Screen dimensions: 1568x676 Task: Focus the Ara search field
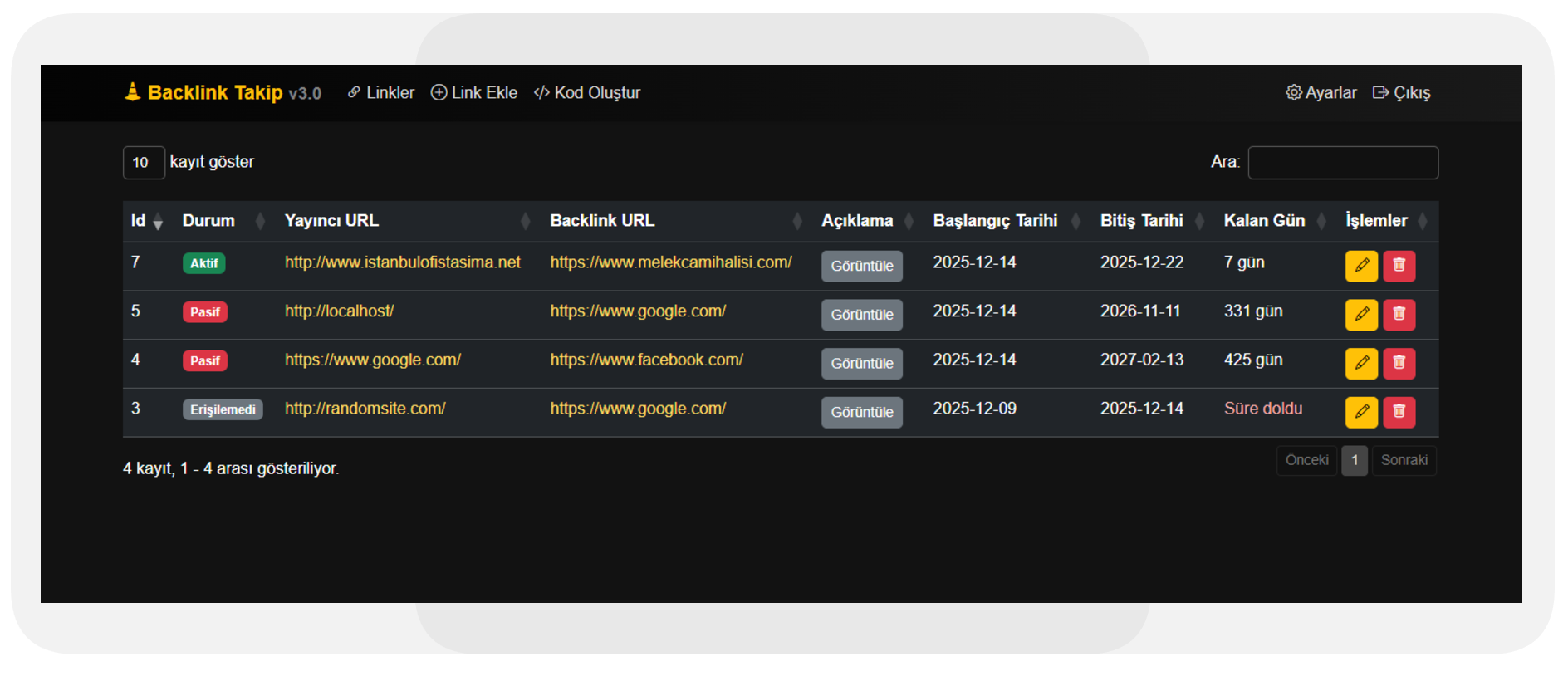pos(1343,163)
